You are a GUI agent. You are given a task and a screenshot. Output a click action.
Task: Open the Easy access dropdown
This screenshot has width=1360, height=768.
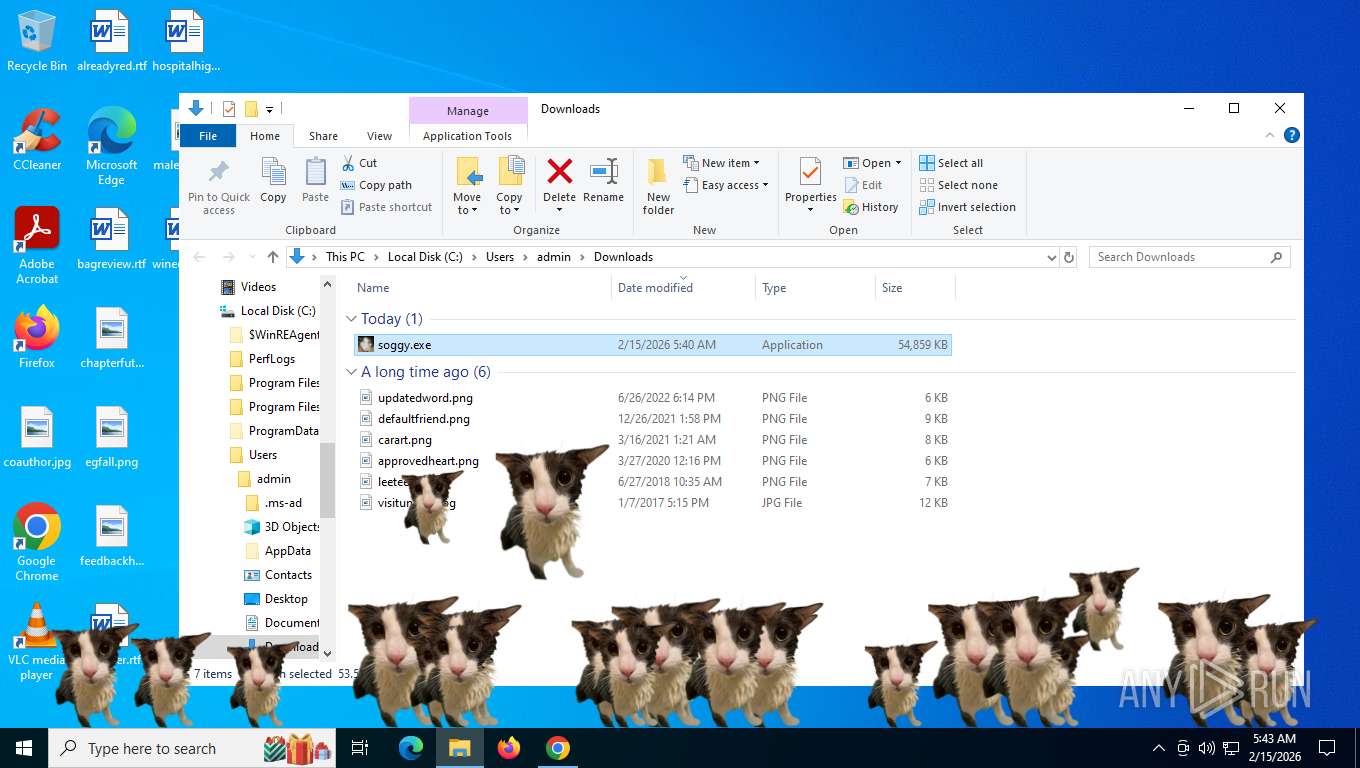click(727, 185)
